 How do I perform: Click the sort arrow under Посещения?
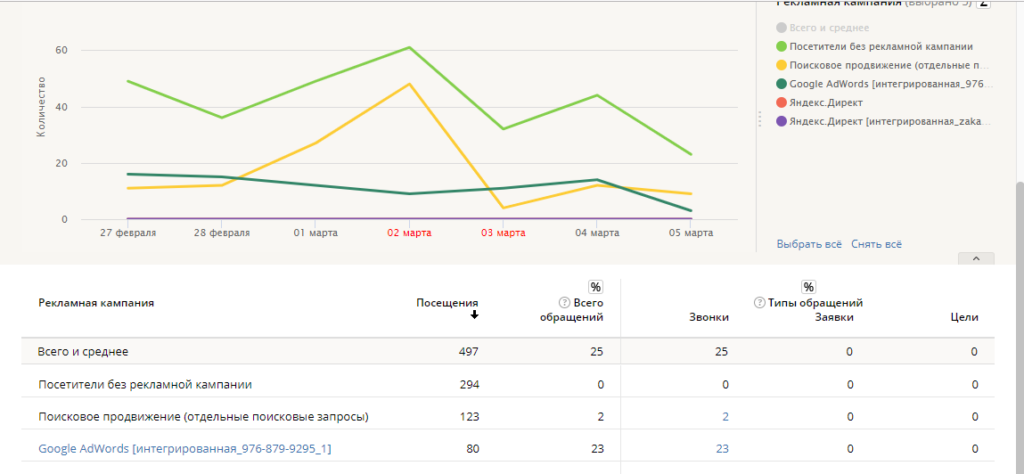pyautogui.click(x=474, y=315)
